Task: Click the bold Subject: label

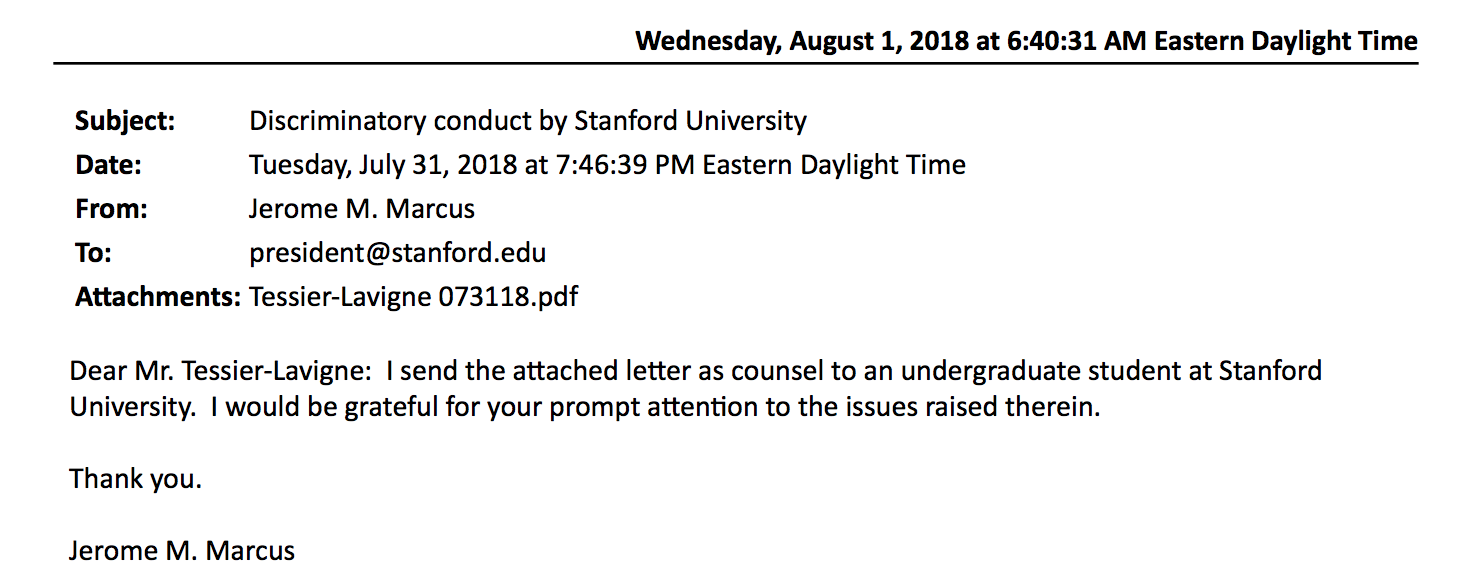Action: click(x=125, y=121)
